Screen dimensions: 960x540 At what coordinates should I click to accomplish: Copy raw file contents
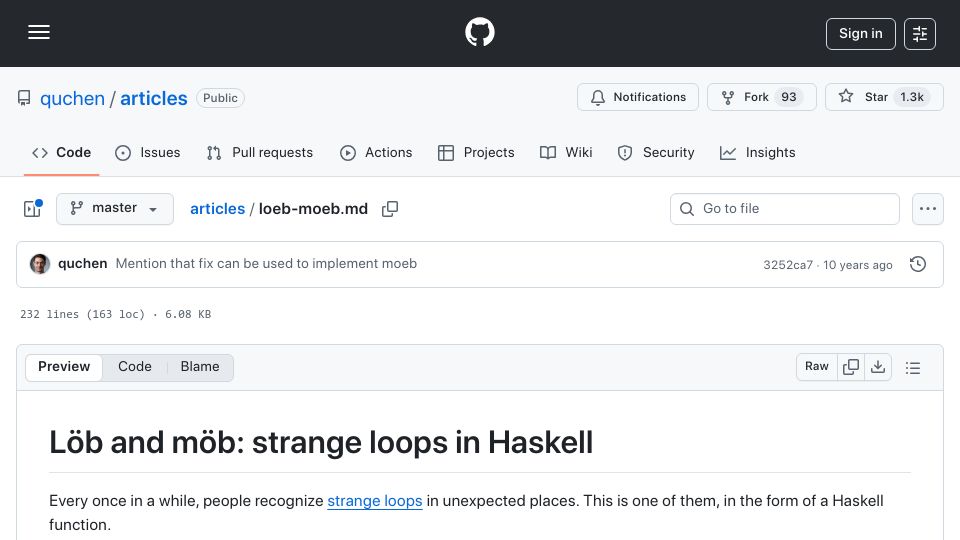pos(851,366)
